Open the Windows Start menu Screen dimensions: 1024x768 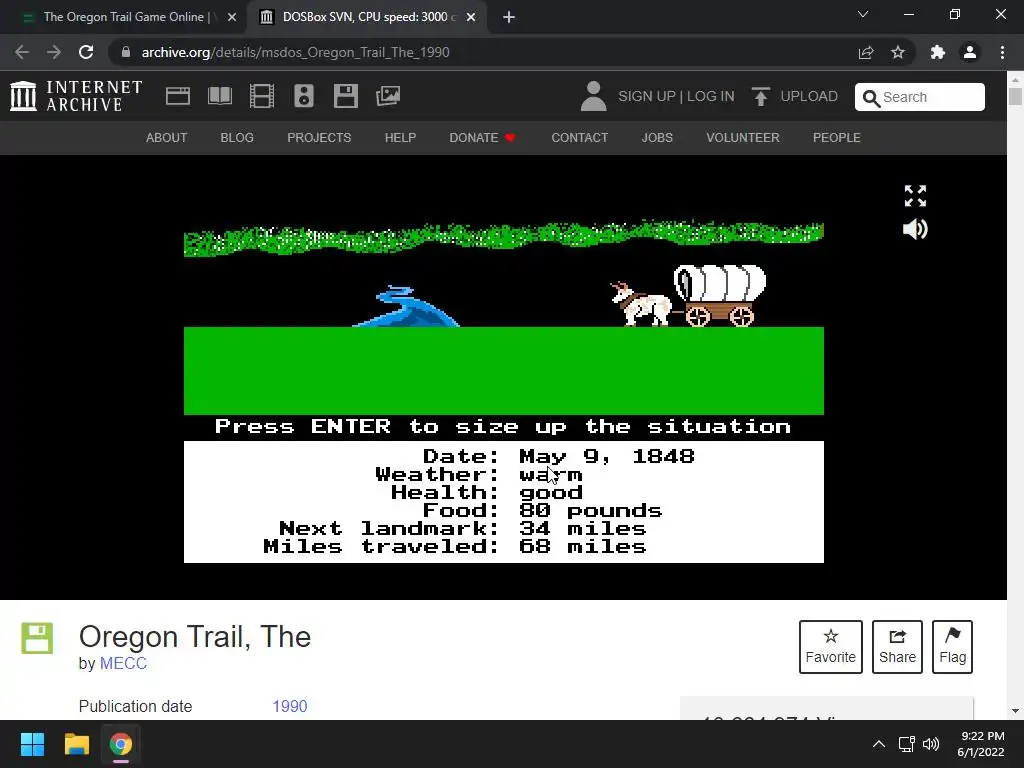tap(32, 744)
